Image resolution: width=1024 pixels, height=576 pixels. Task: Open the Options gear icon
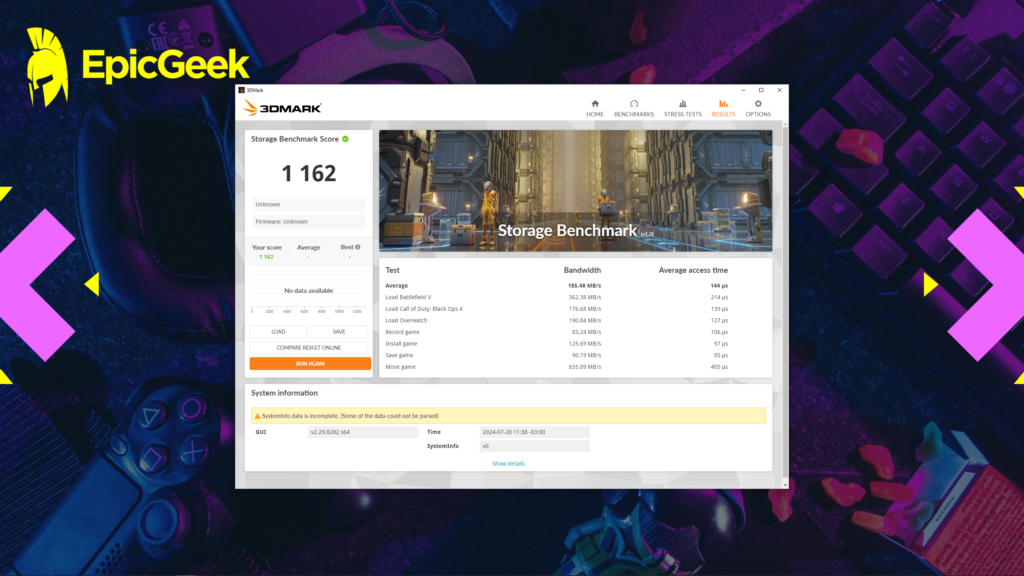coord(758,102)
